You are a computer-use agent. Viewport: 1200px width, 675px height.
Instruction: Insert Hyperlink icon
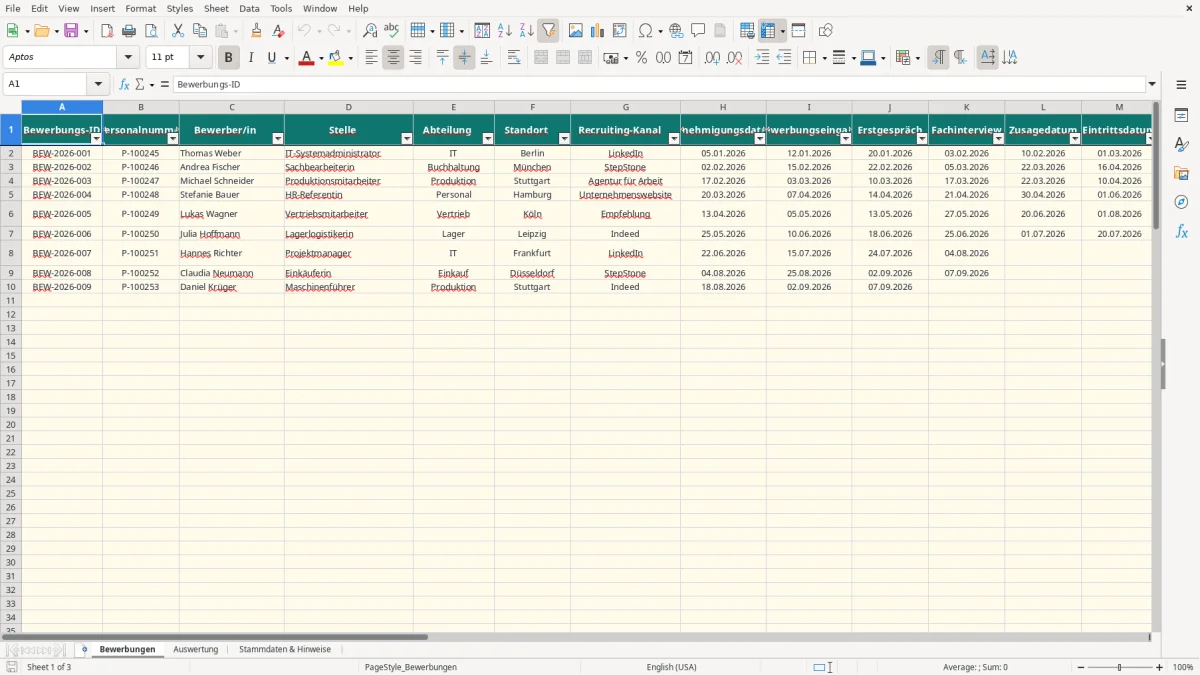[676, 31]
